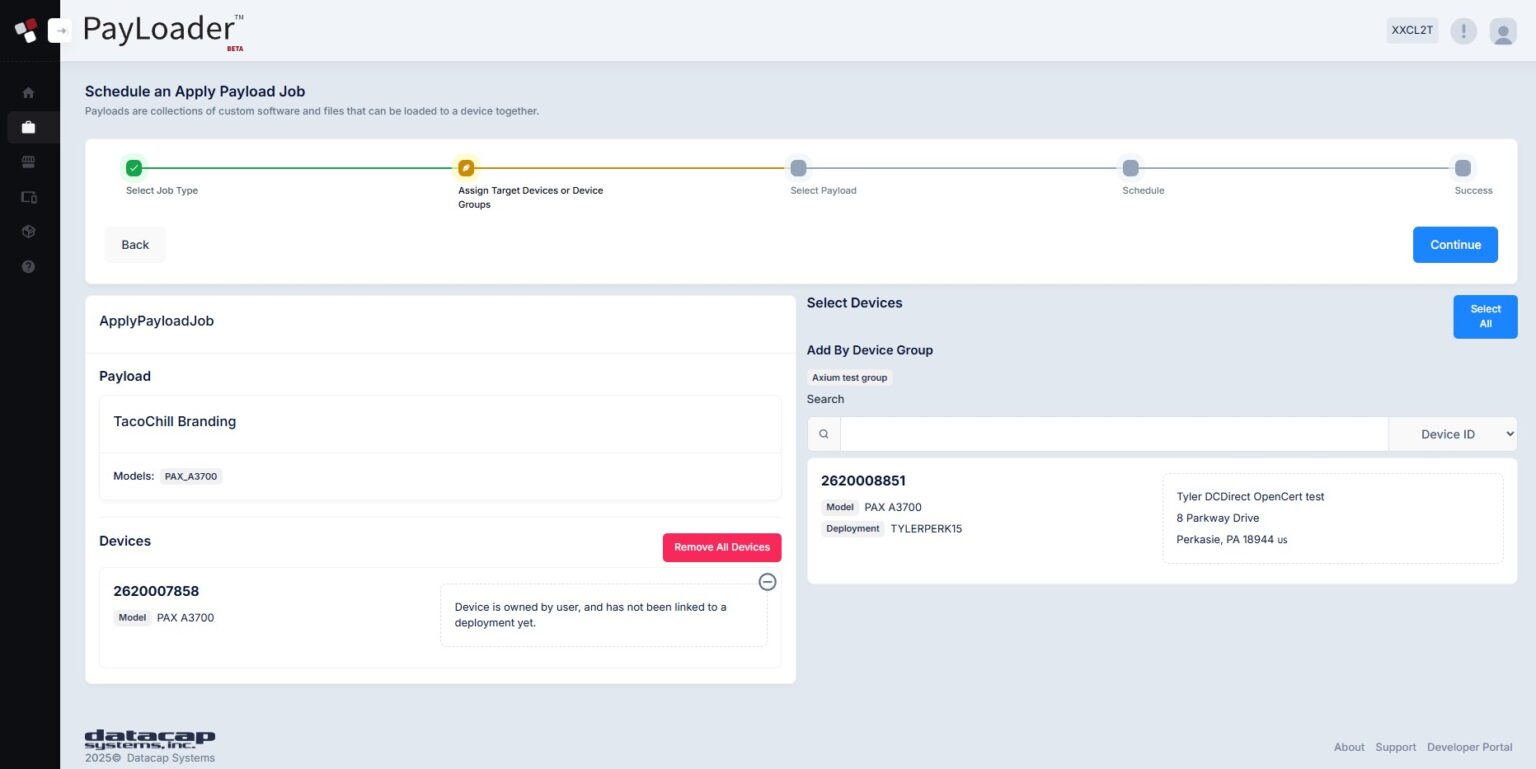Click the Back button
The width and height of the screenshot is (1536, 769).
(135, 245)
